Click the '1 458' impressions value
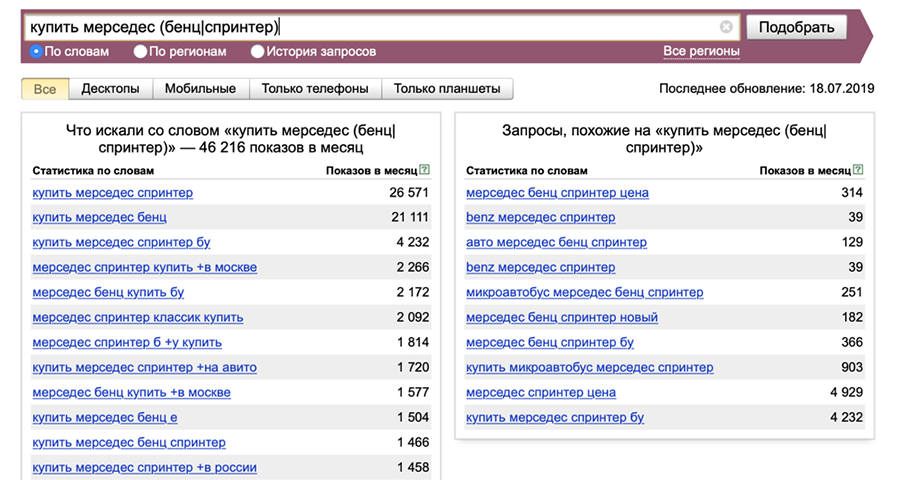This screenshot has height=480, width=900. tap(413, 467)
